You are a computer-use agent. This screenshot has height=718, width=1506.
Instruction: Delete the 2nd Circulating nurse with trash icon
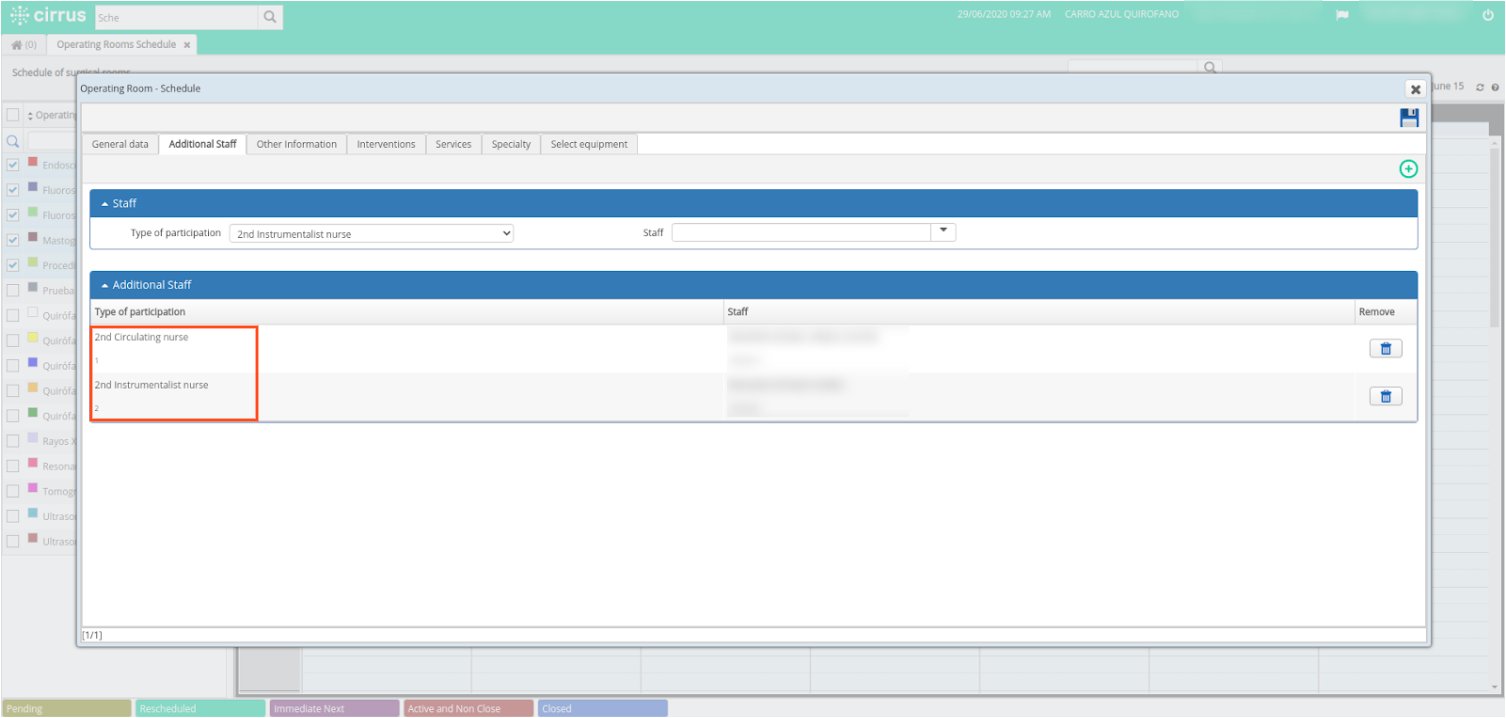coord(1385,348)
